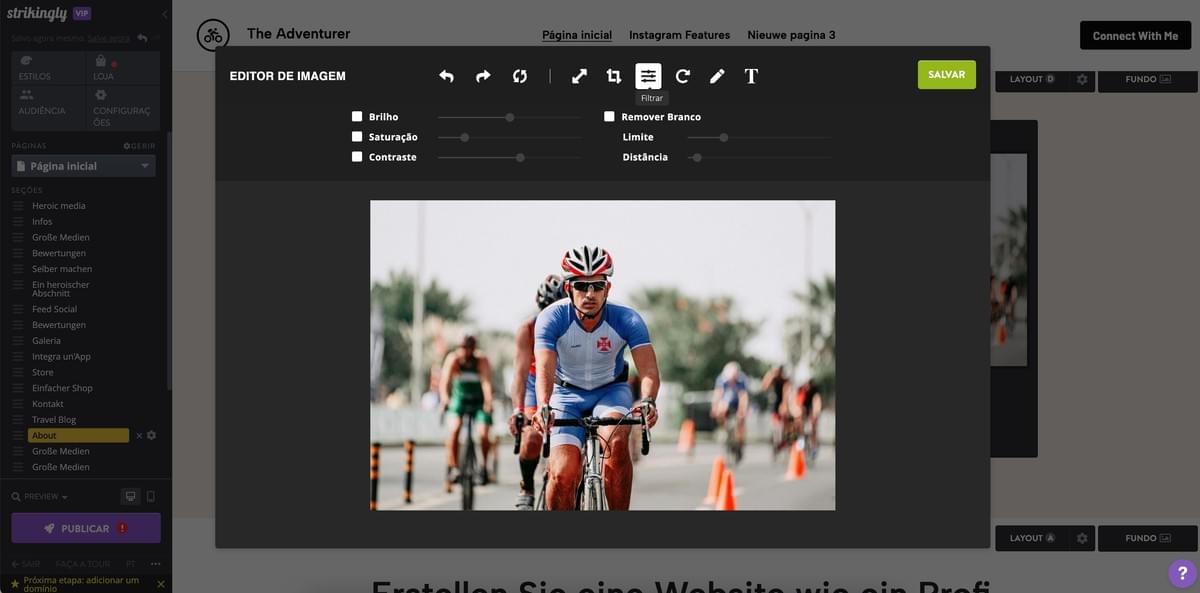The height and width of the screenshot is (593, 1200).
Task: Click the Contraste slider handle
Action: tap(520, 157)
